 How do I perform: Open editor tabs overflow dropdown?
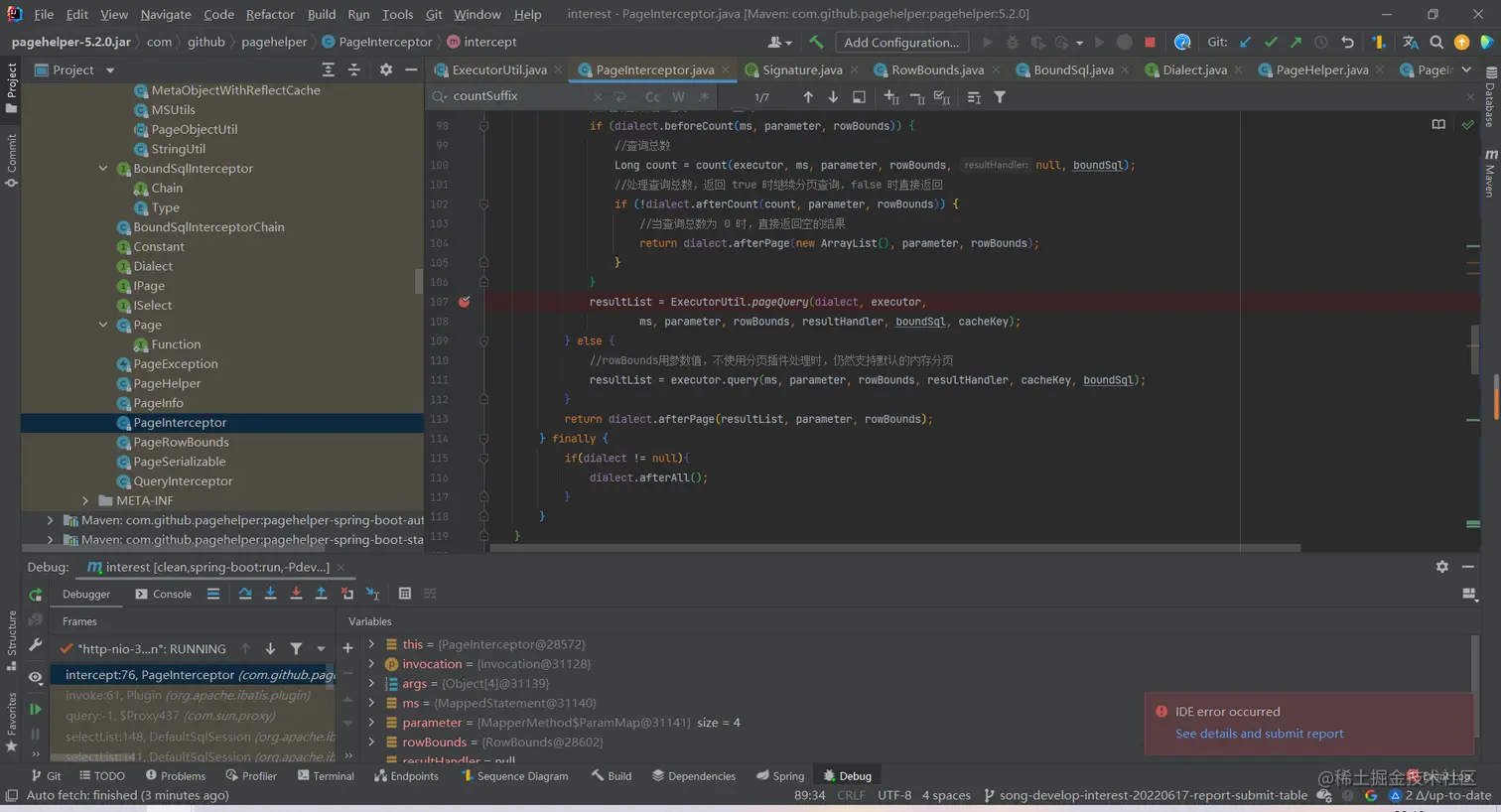1465,69
